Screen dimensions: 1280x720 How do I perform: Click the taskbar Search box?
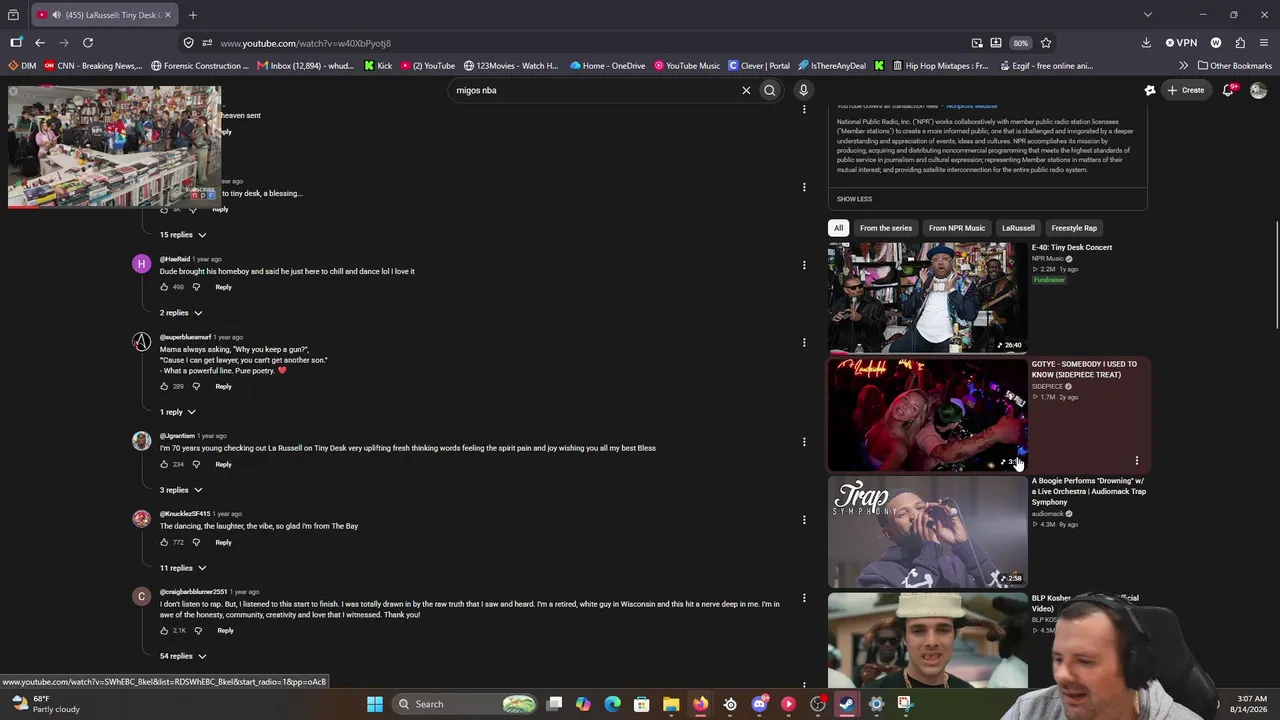(x=467, y=704)
